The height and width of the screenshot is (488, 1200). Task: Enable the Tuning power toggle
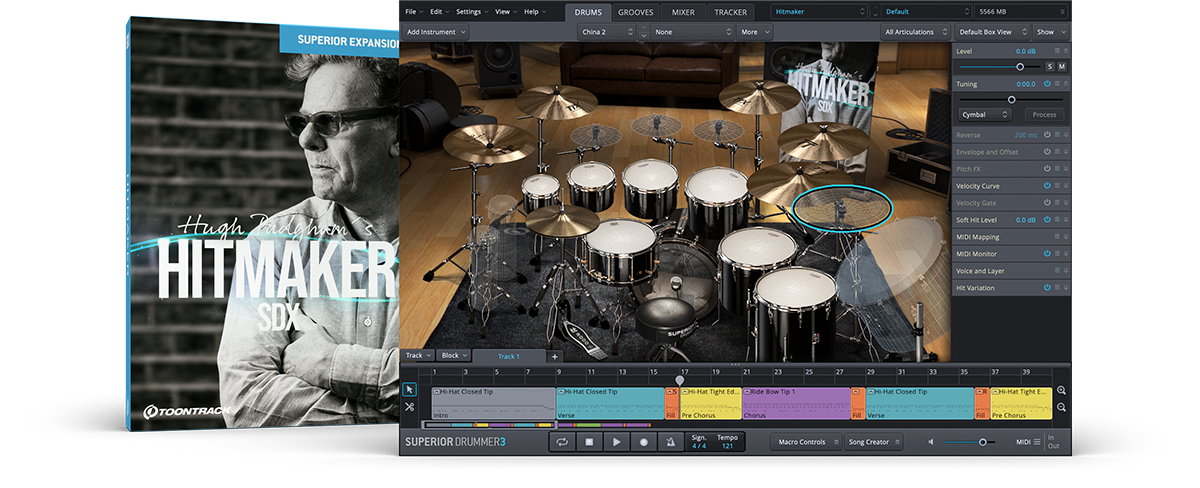tap(1047, 84)
